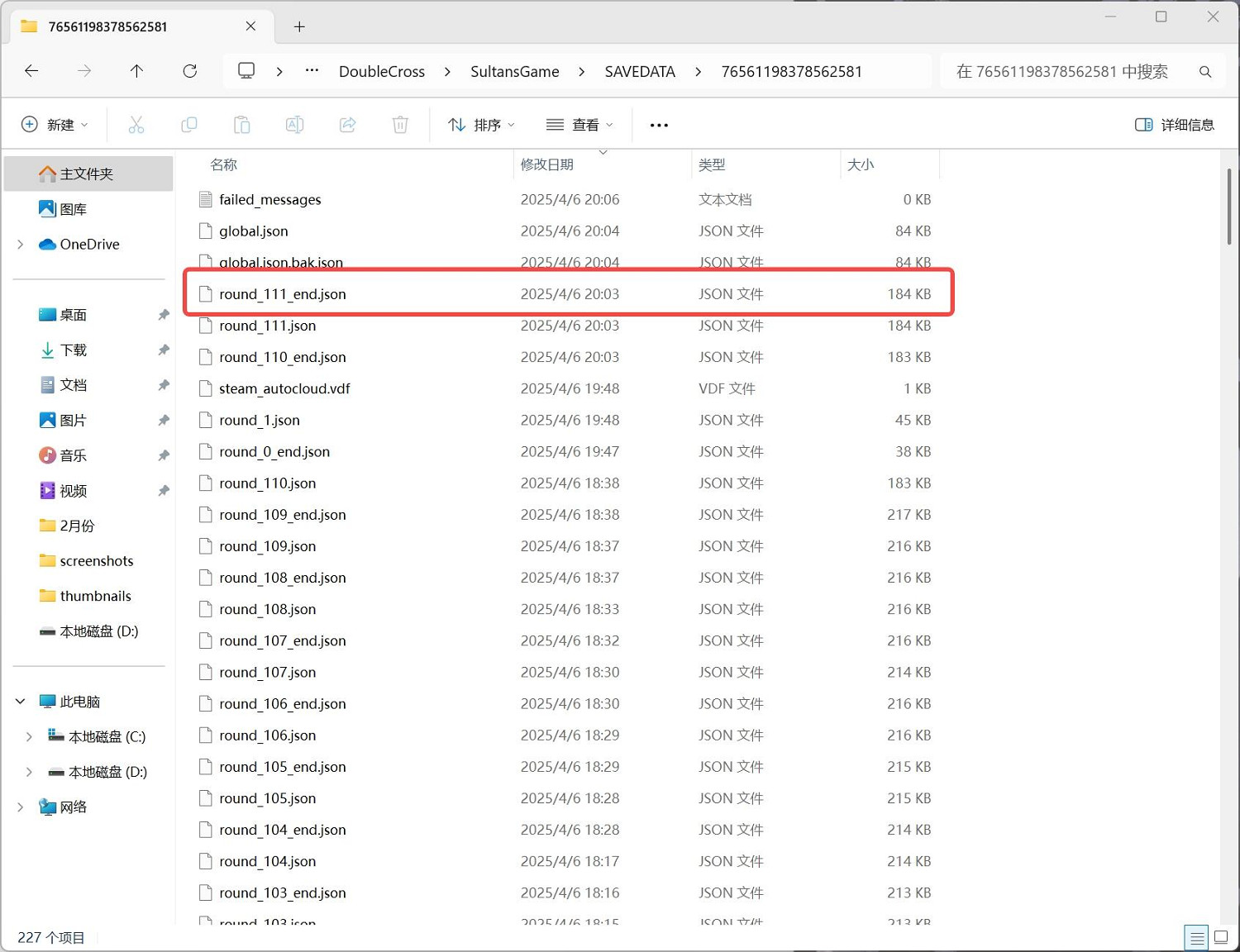Open a new tab with plus button
Viewport: 1240px width, 952px height.
pos(299,27)
